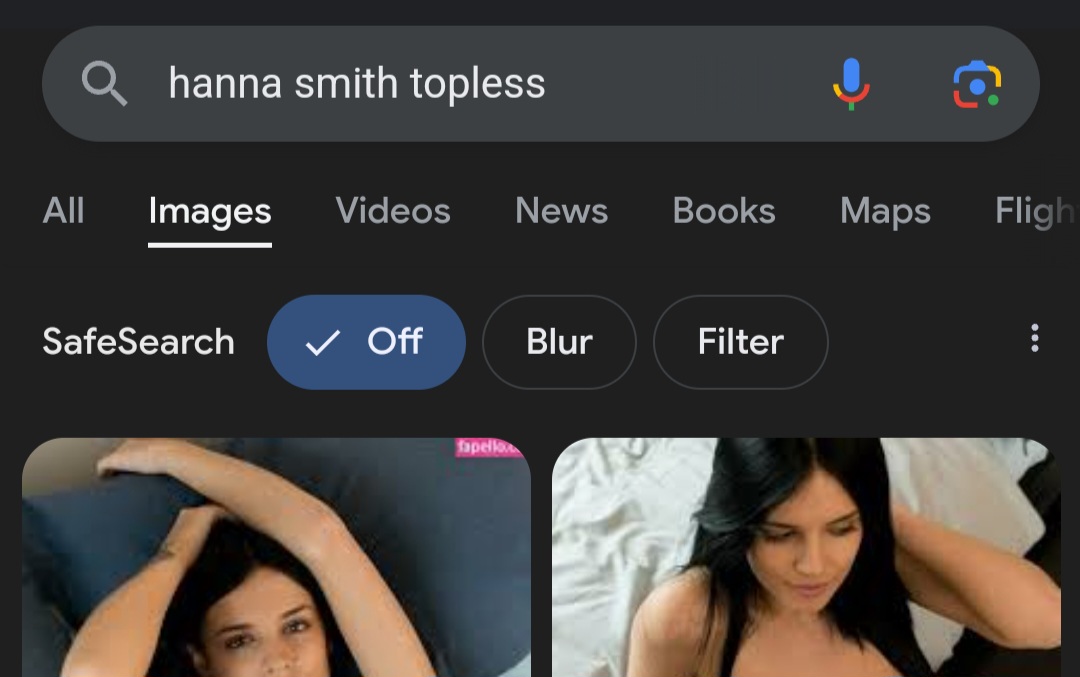This screenshot has width=1080, height=677.
Task: Go to the Videos tab
Action: pyautogui.click(x=393, y=211)
